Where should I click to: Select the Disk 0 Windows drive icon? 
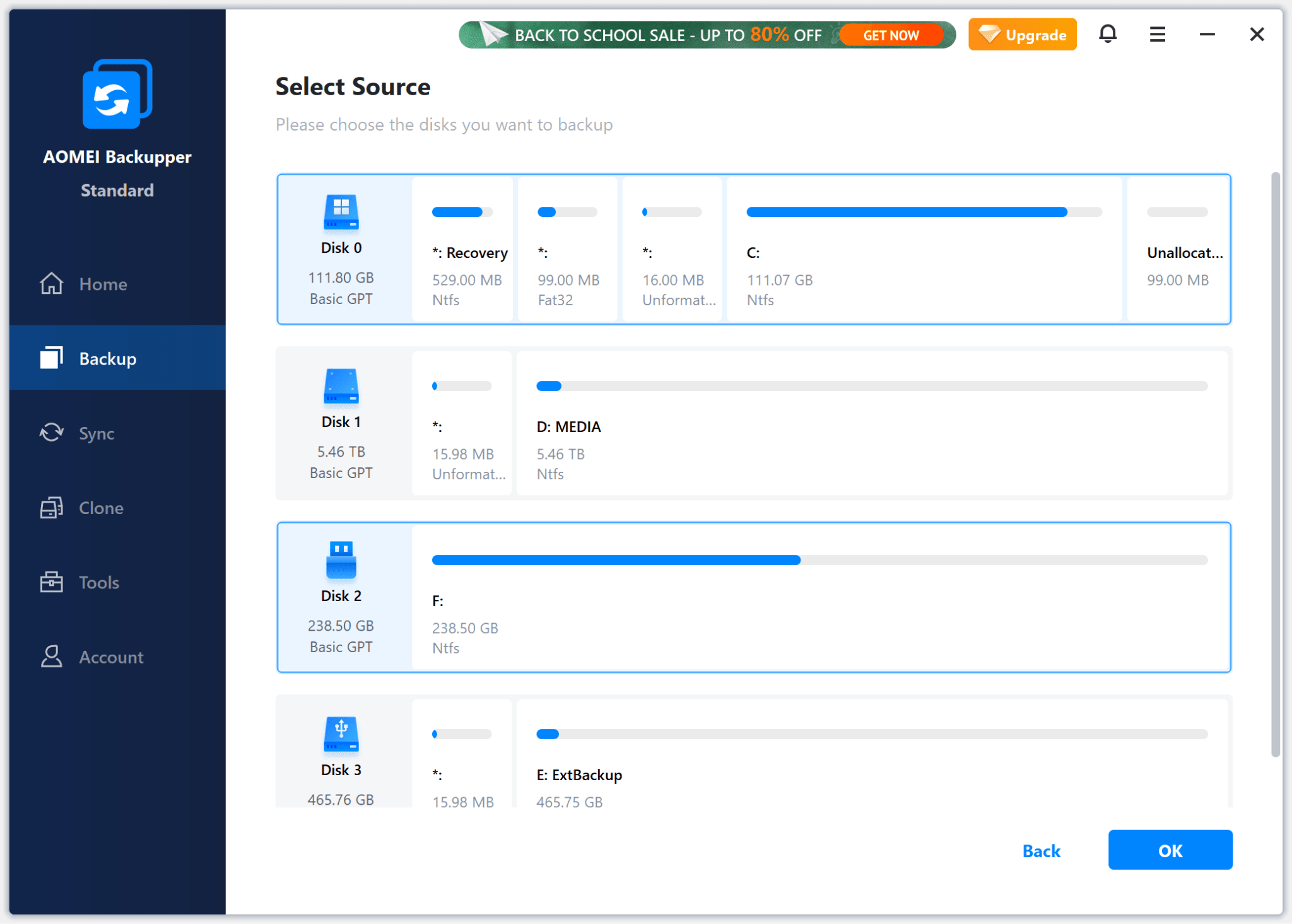point(341,213)
